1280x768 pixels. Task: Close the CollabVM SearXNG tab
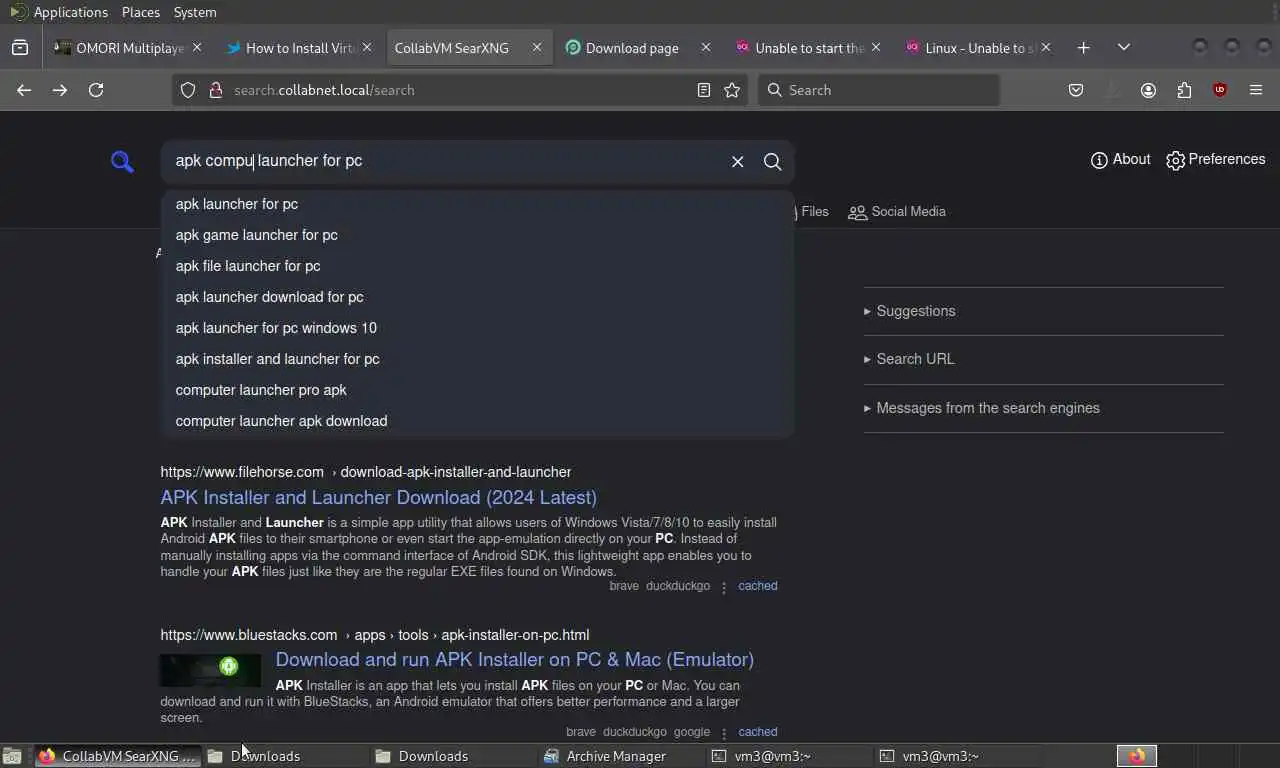pyautogui.click(x=537, y=47)
